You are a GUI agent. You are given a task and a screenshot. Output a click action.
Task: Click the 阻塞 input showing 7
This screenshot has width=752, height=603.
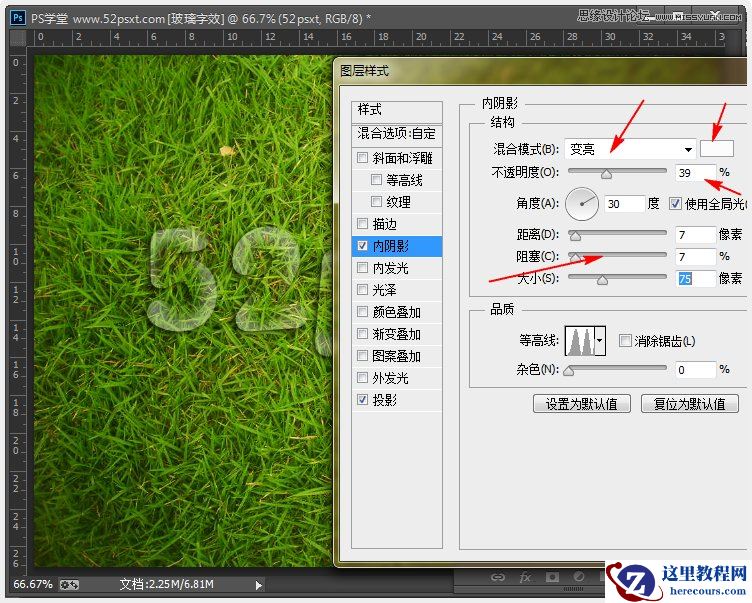[695, 257]
